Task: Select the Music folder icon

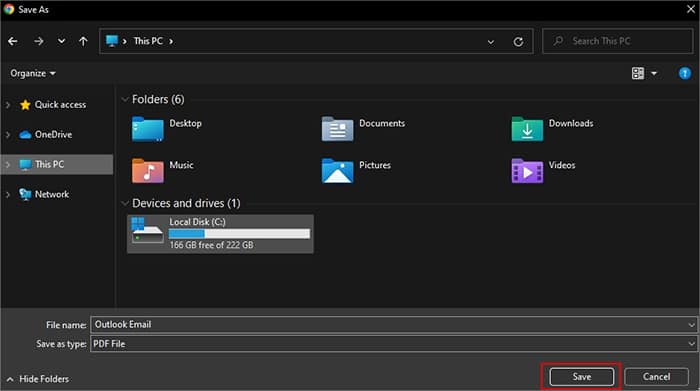Action: point(148,171)
